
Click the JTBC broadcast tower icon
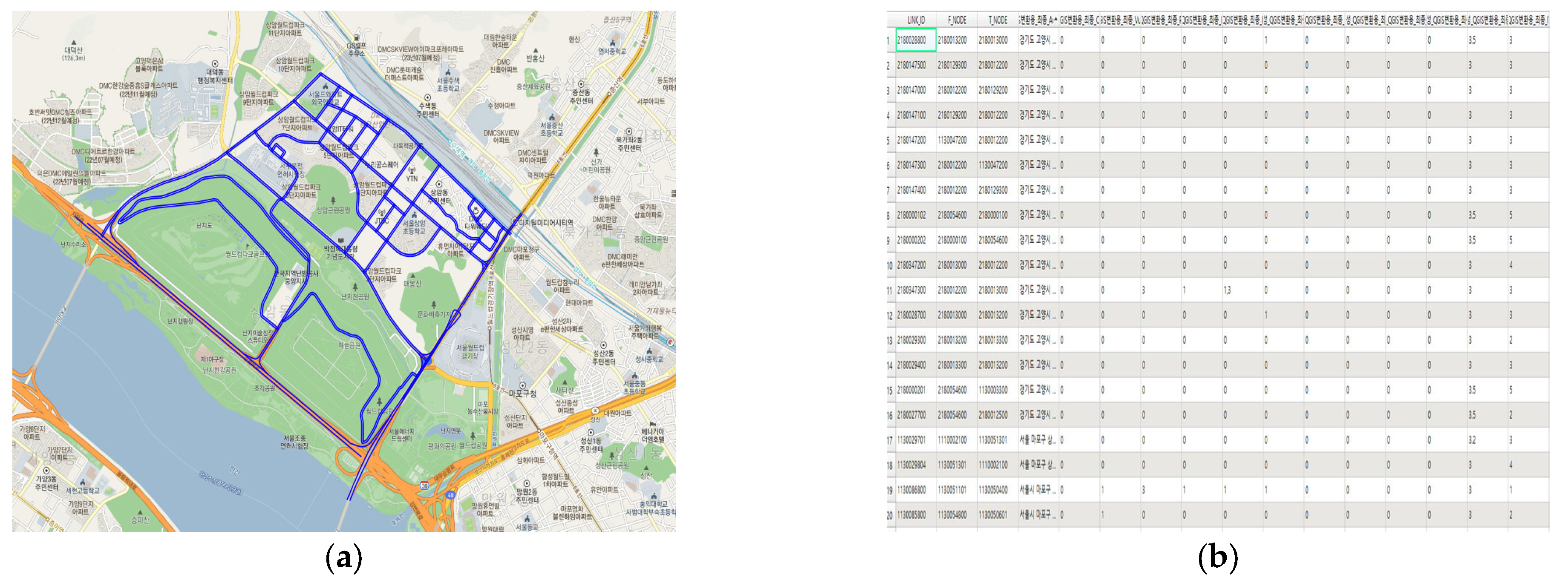pos(382,213)
